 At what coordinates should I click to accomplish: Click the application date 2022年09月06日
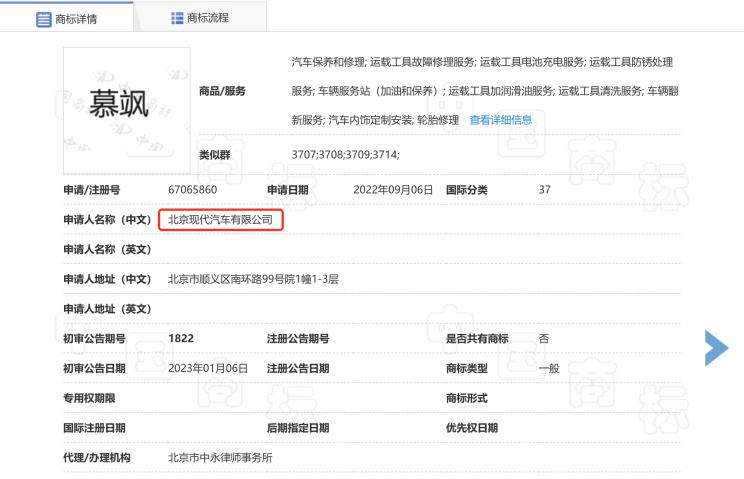click(x=393, y=189)
